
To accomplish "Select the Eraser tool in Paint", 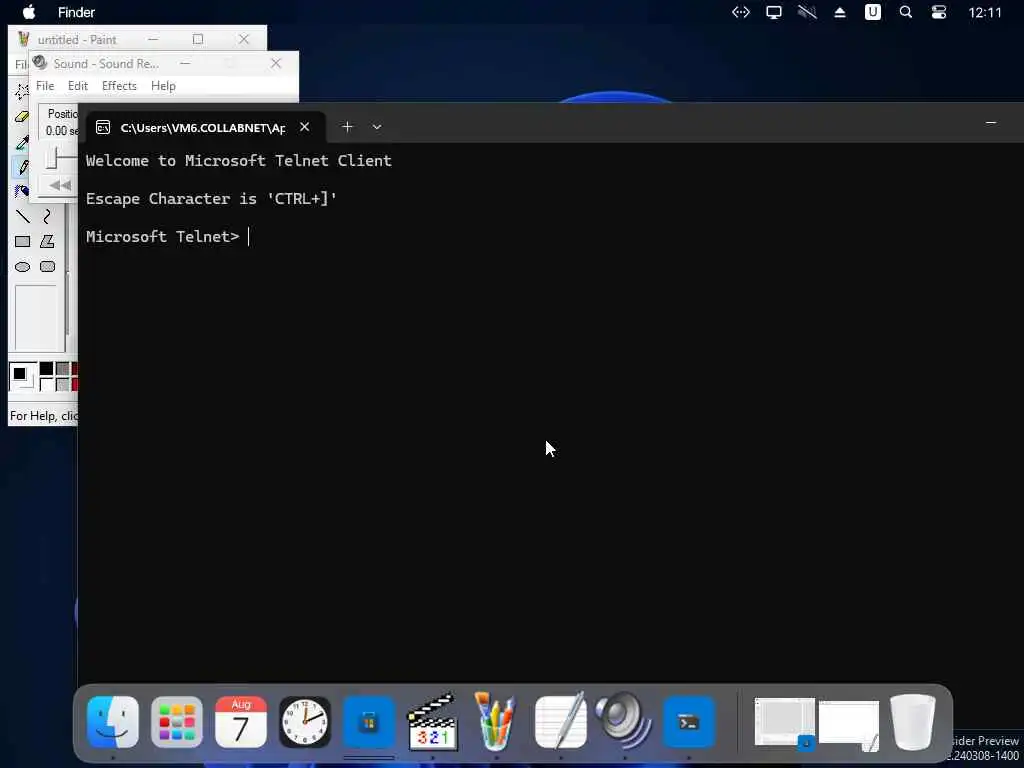I will tap(22, 117).
